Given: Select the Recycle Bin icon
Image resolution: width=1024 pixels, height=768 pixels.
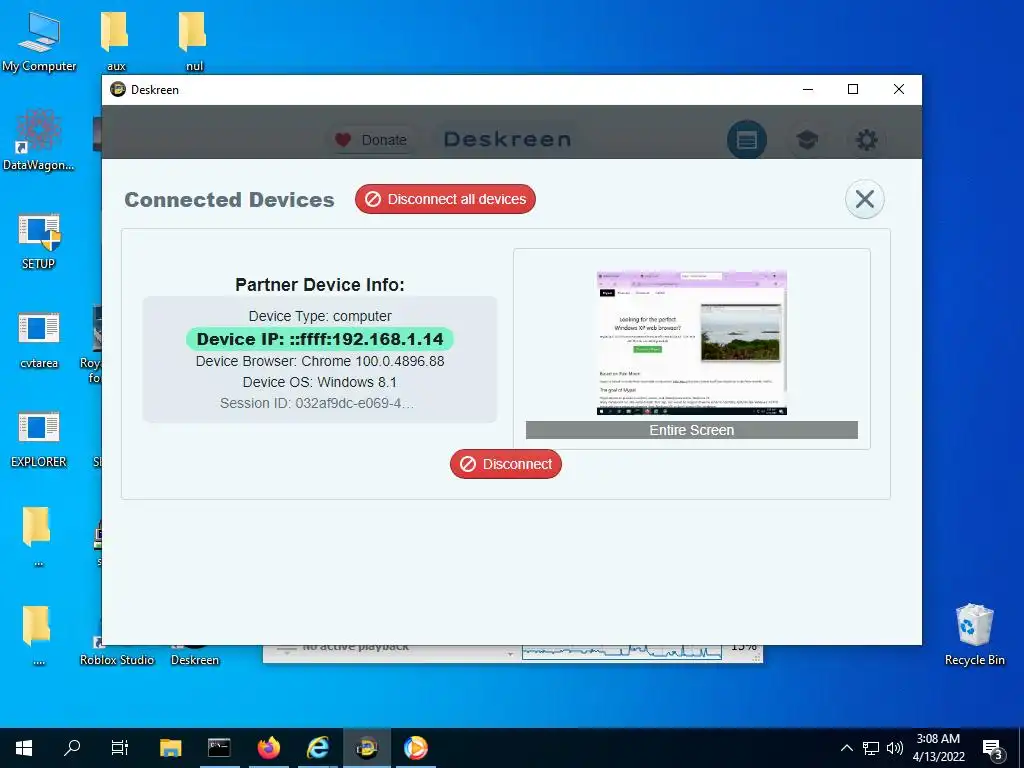Looking at the screenshot, I should tap(974, 635).
